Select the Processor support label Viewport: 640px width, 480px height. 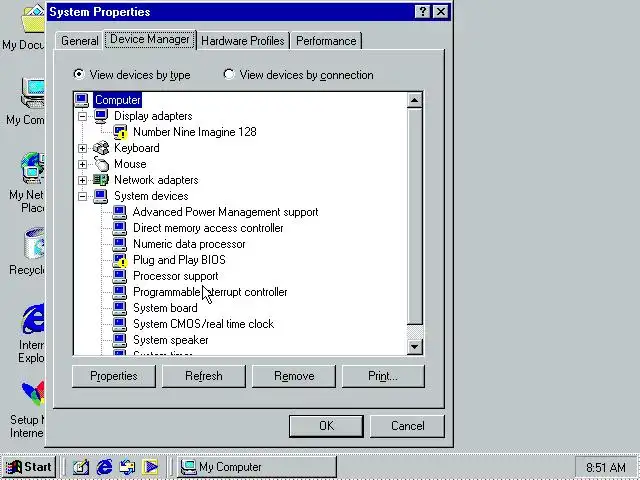176,276
